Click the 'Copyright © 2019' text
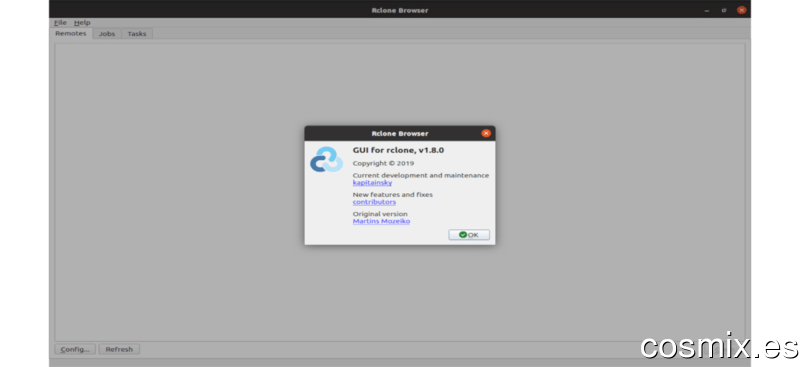 [x=383, y=163]
